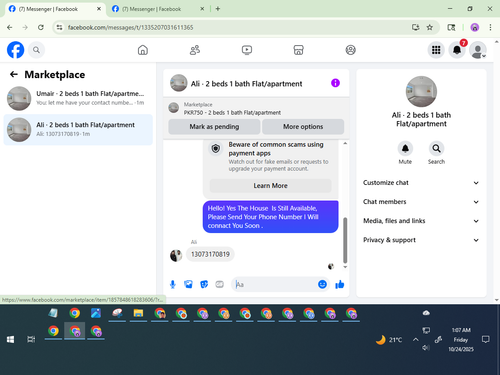Click the back arrow next to Marketplace
Screen dimensions: 500x375
[14, 74]
